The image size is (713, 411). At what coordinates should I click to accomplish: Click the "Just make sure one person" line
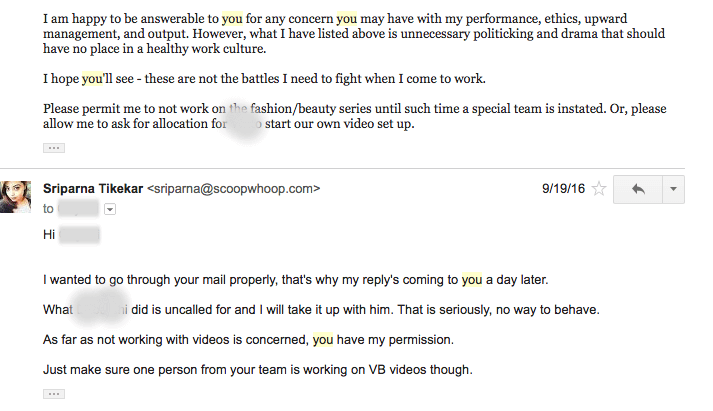258,370
